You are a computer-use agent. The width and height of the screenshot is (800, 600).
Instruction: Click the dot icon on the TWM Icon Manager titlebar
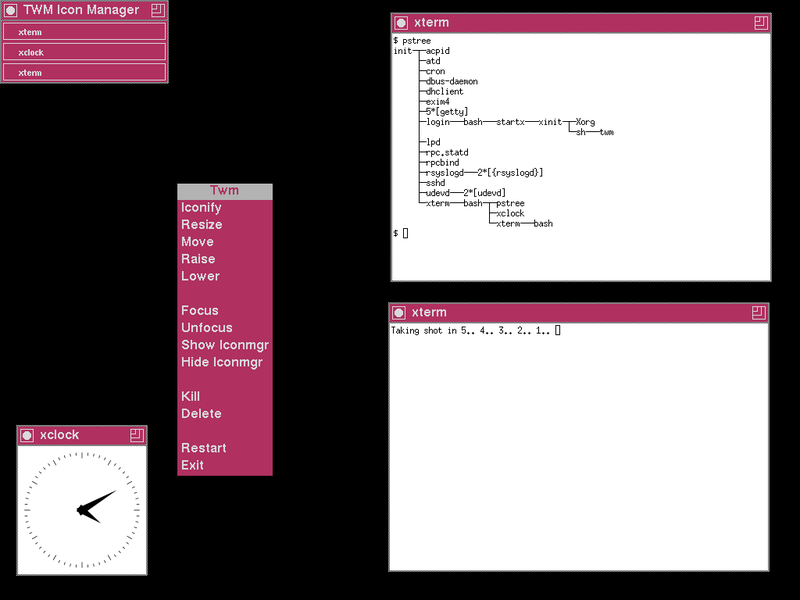12,9
